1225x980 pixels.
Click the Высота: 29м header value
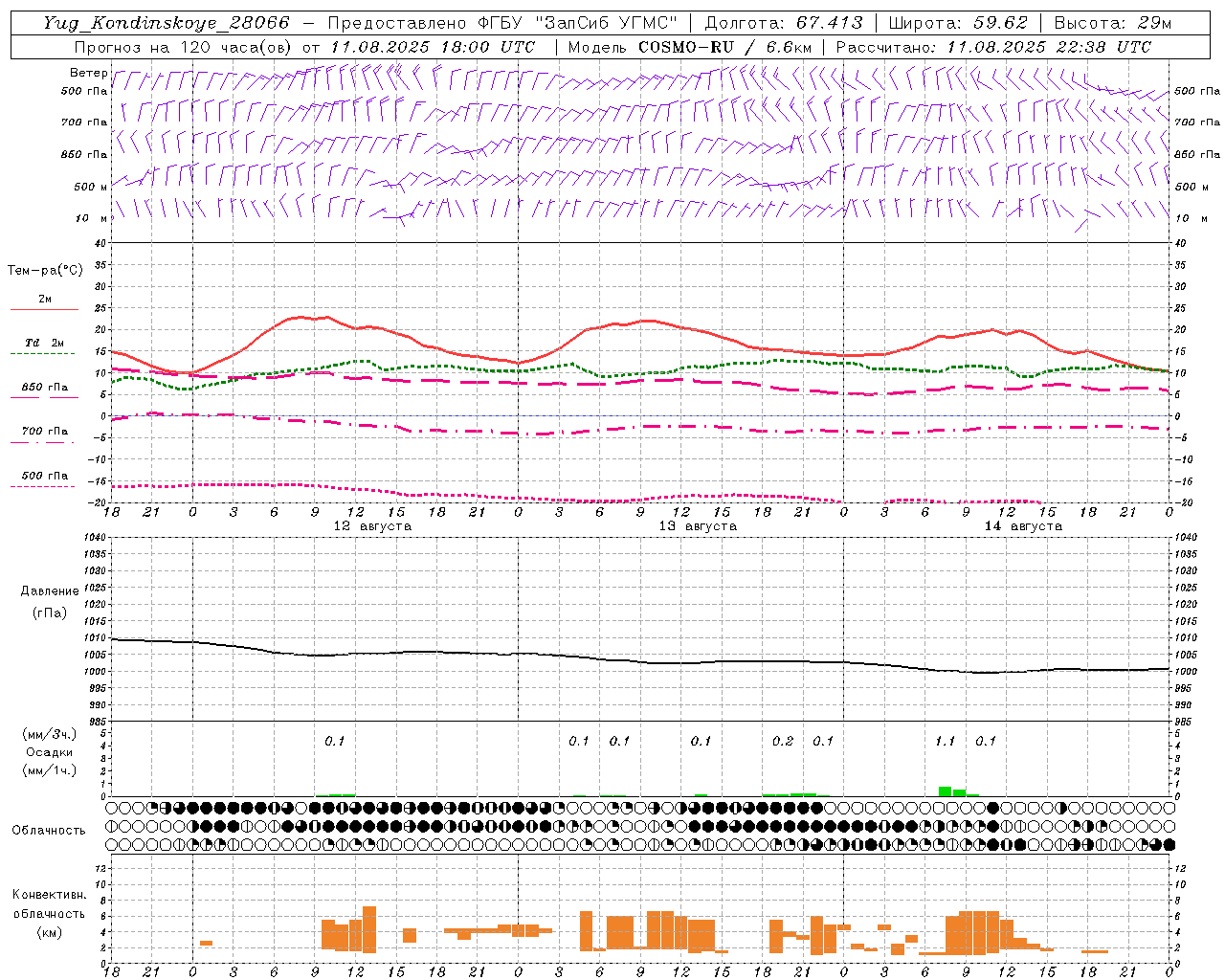pyautogui.click(x=1112, y=23)
